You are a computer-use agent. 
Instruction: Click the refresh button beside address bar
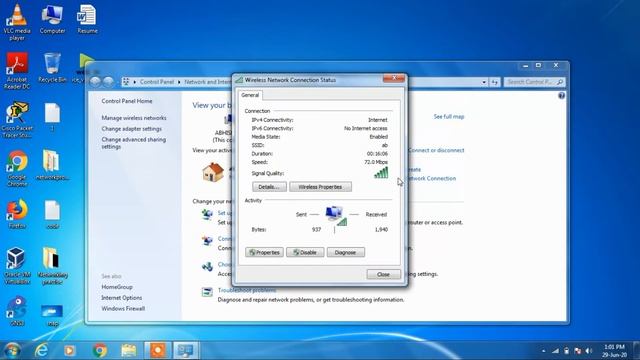click(x=495, y=82)
